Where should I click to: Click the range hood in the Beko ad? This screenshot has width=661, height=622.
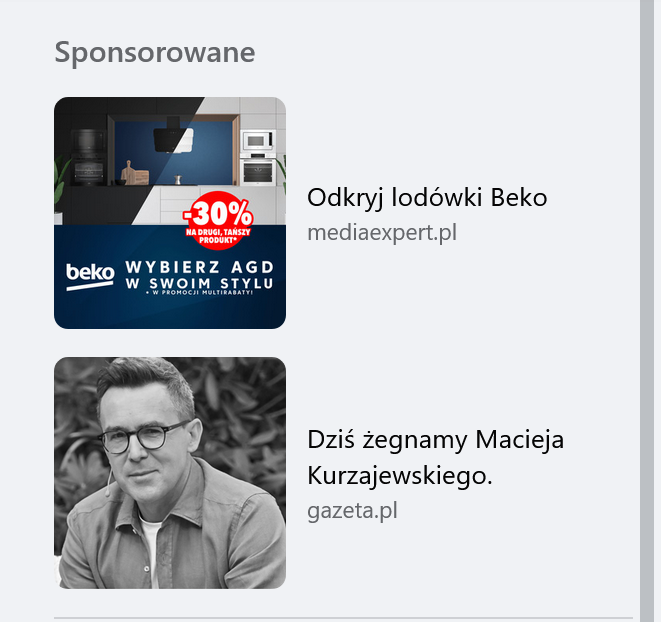click(x=173, y=135)
